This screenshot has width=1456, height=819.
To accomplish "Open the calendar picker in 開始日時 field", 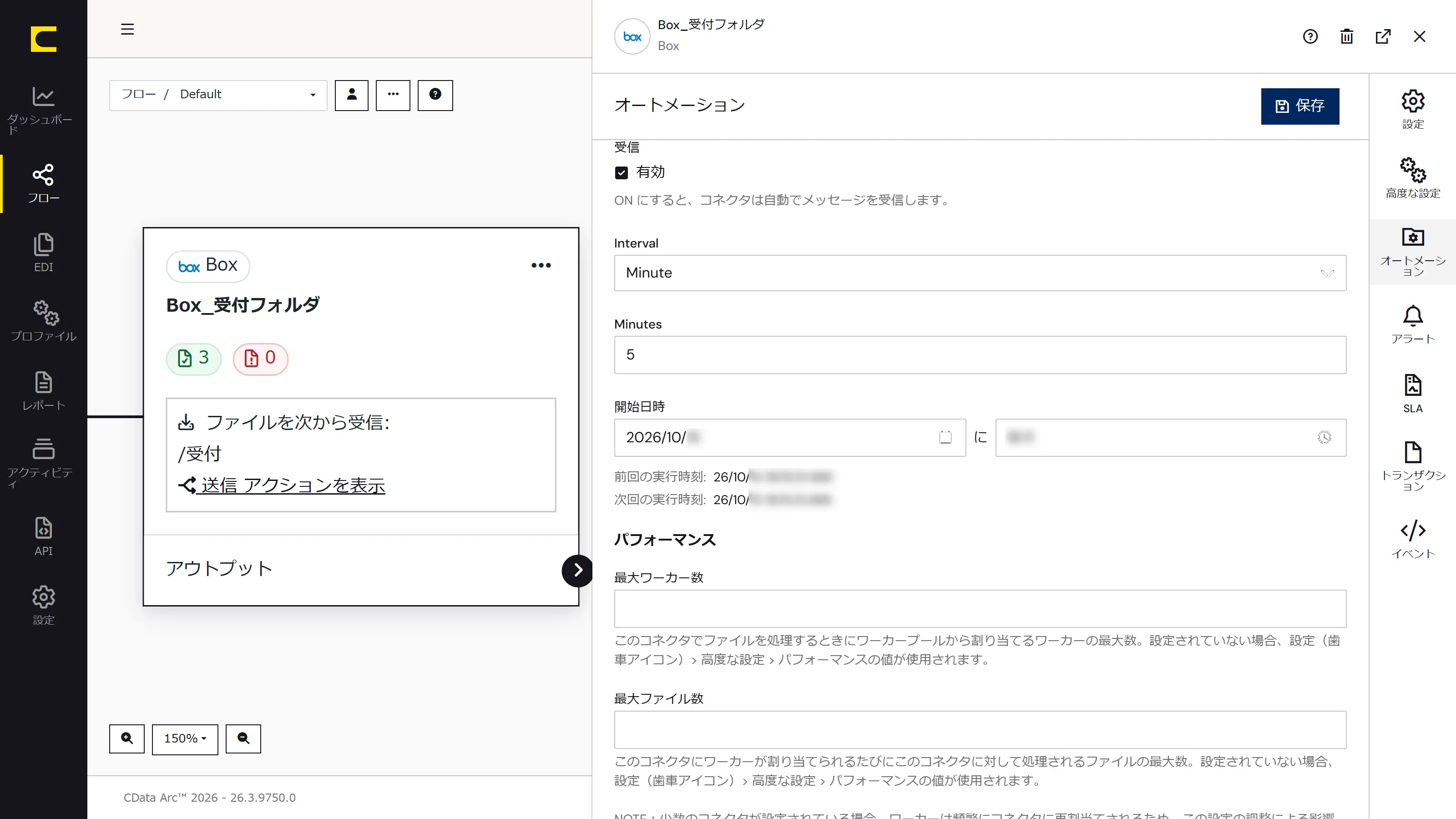I will [x=945, y=437].
